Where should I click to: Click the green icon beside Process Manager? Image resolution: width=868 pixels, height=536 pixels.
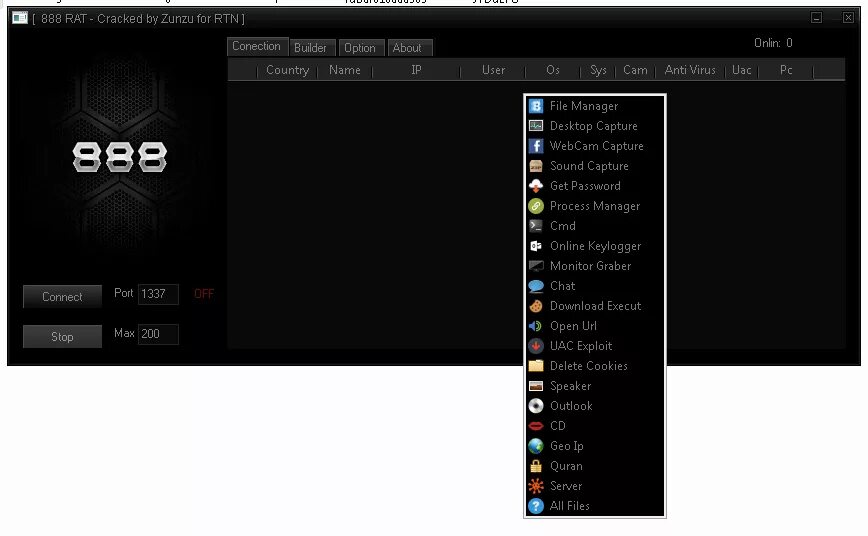point(536,206)
